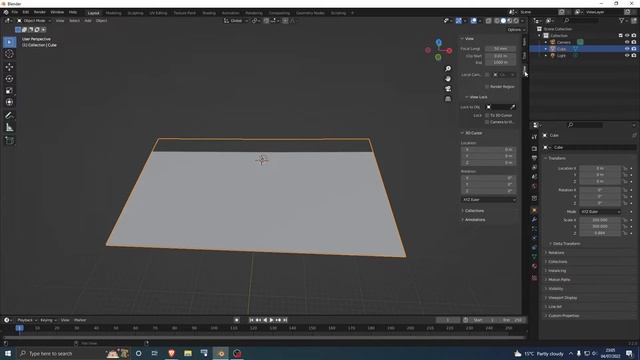Enable the Render Region checkbox
The height and width of the screenshot is (360, 640).
pyautogui.click(x=487, y=87)
